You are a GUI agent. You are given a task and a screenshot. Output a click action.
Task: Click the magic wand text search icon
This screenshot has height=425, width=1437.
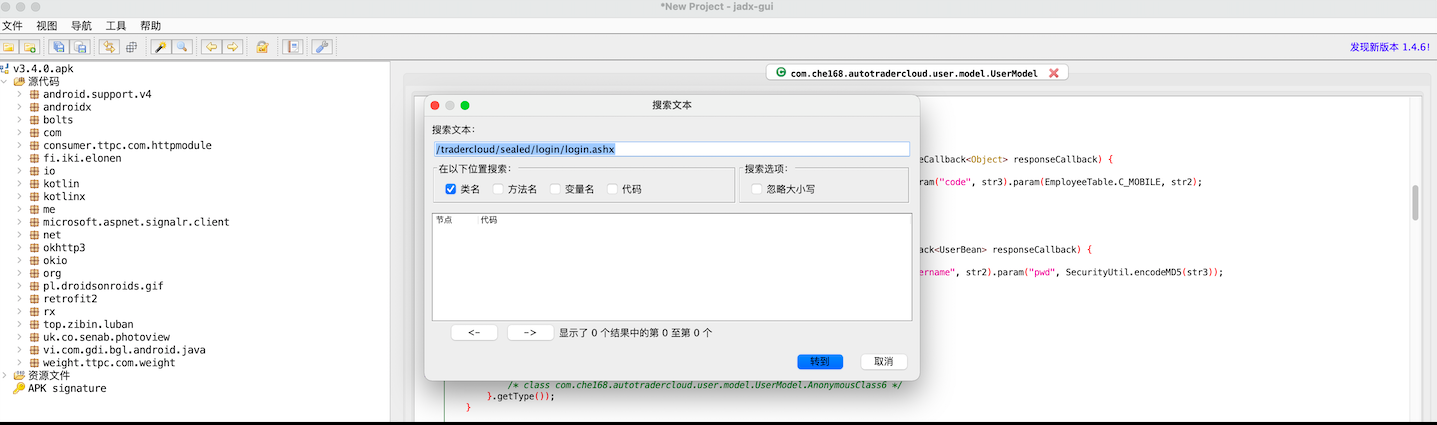tap(161, 47)
